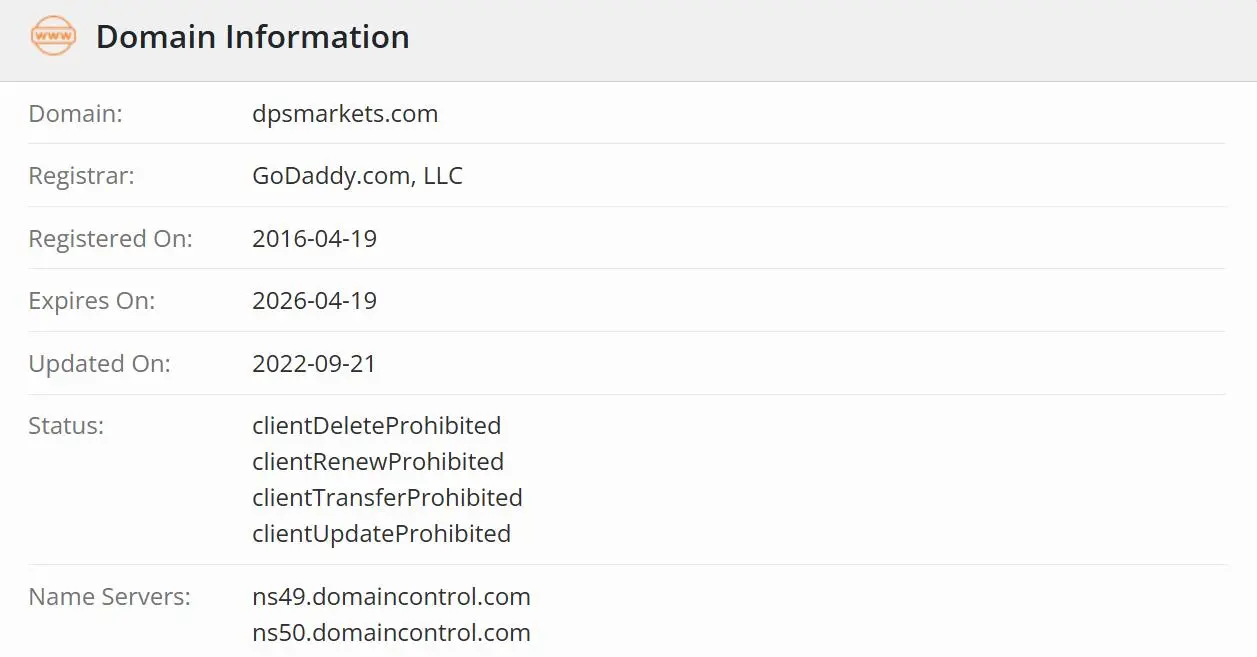Image resolution: width=1257 pixels, height=657 pixels.
Task: Click the clientUpdateProhibited status
Action: tap(381, 534)
